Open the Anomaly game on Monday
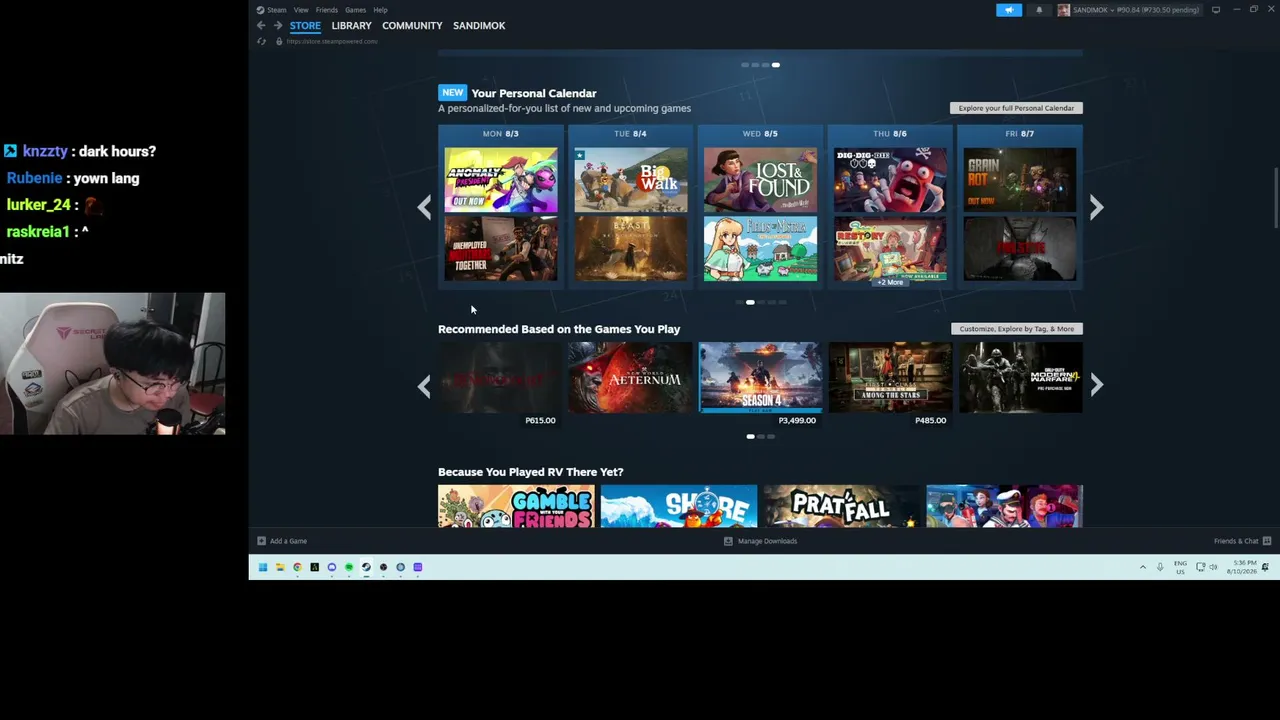 (x=501, y=180)
